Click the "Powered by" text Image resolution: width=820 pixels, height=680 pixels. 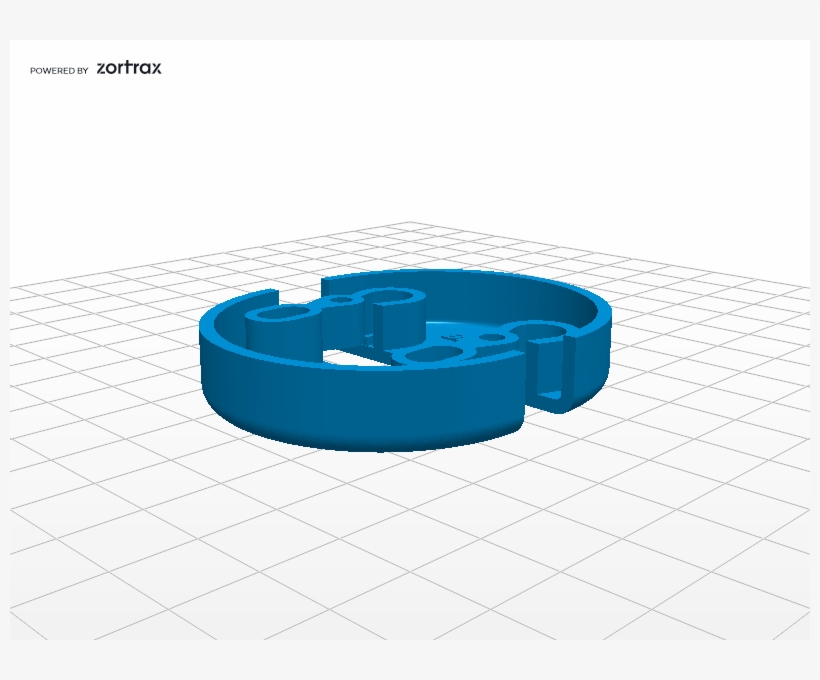[59, 71]
